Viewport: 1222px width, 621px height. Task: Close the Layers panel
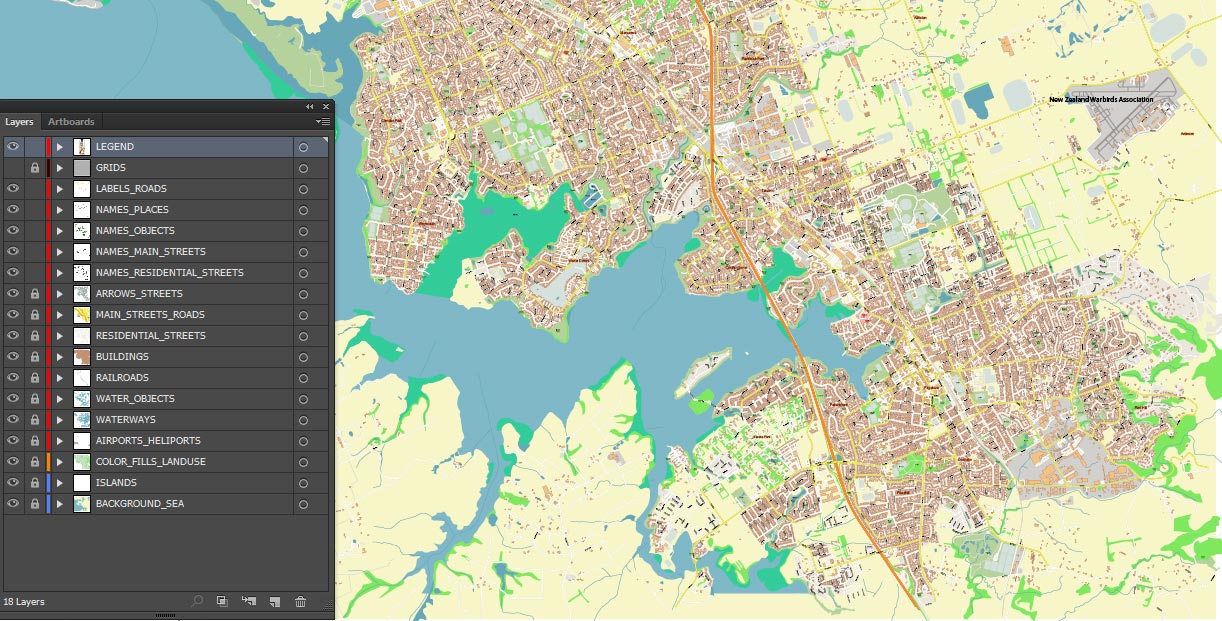click(x=325, y=106)
